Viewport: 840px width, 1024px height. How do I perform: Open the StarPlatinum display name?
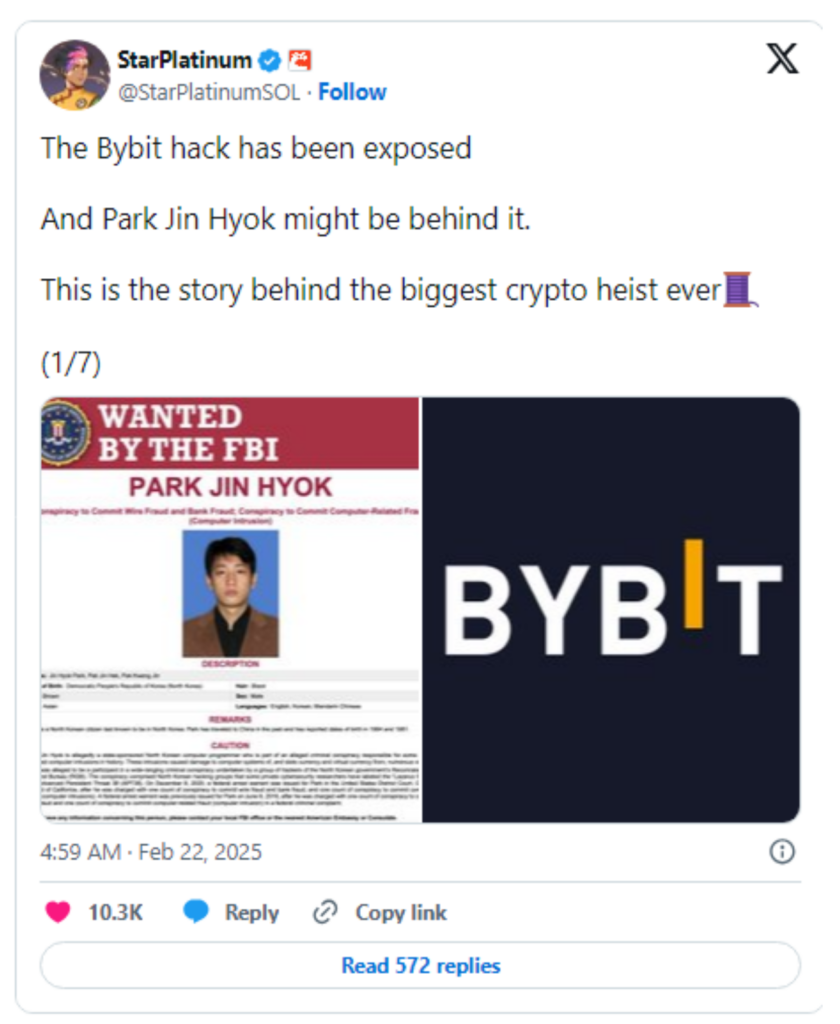click(184, 60)
